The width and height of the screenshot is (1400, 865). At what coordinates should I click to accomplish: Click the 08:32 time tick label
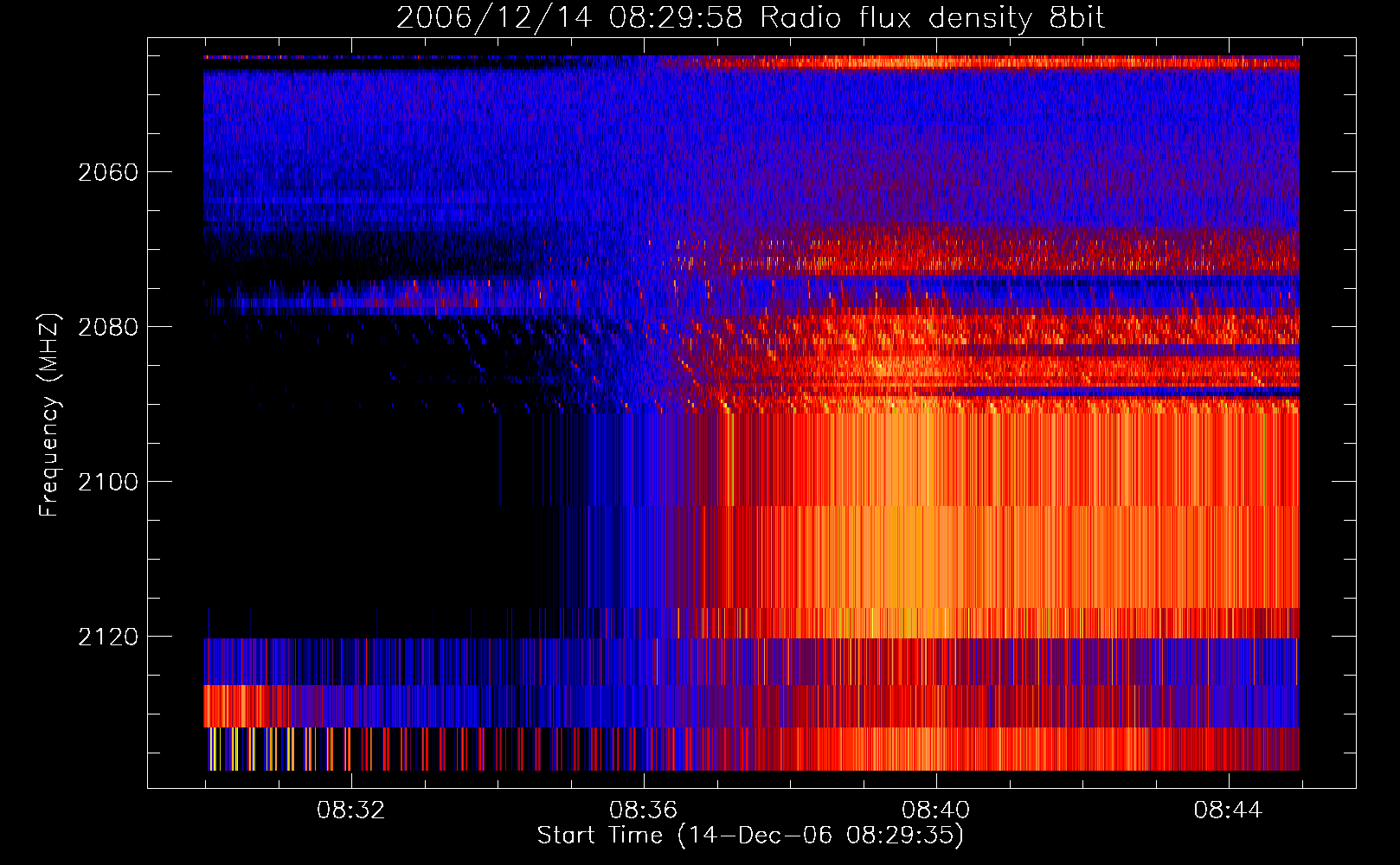(351, 811)
